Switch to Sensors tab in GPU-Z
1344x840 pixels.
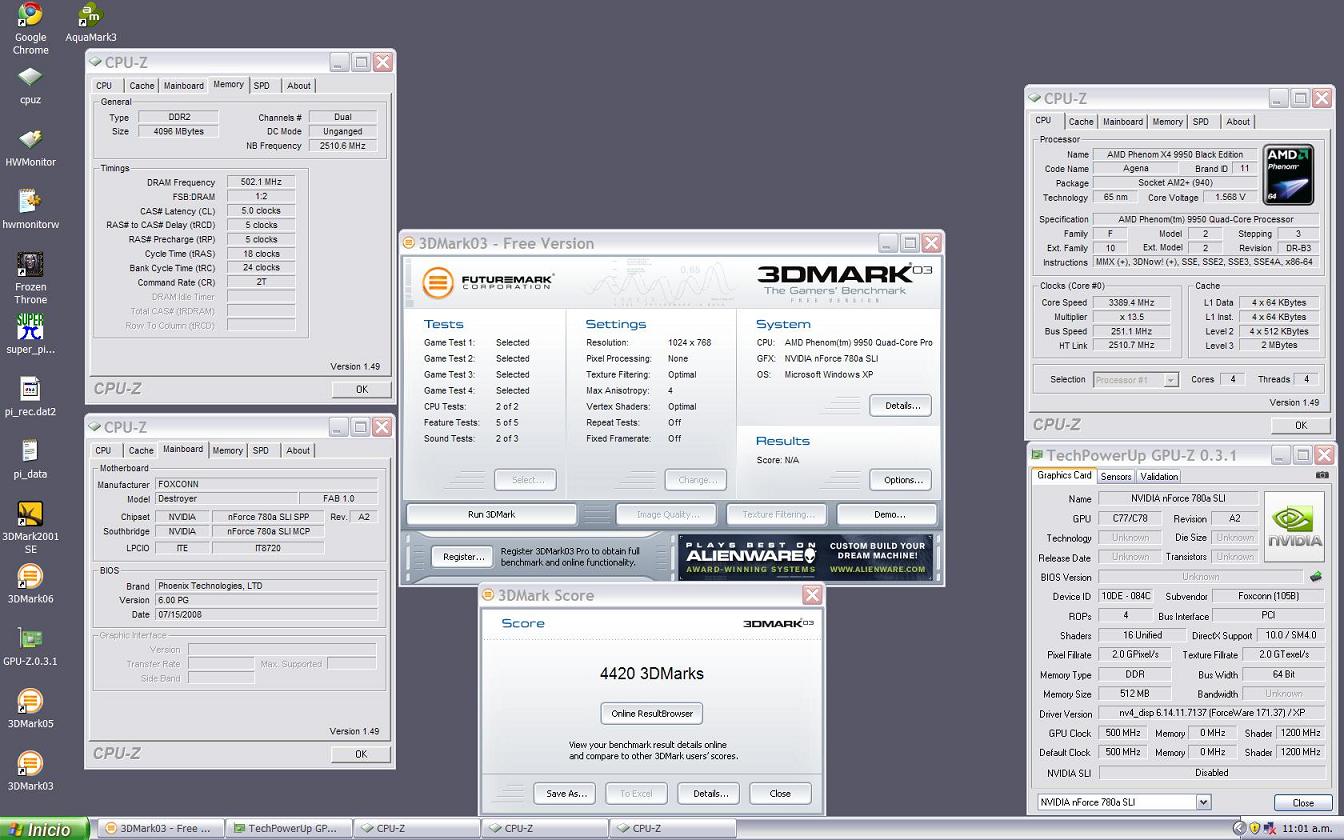pos(1116,477)
